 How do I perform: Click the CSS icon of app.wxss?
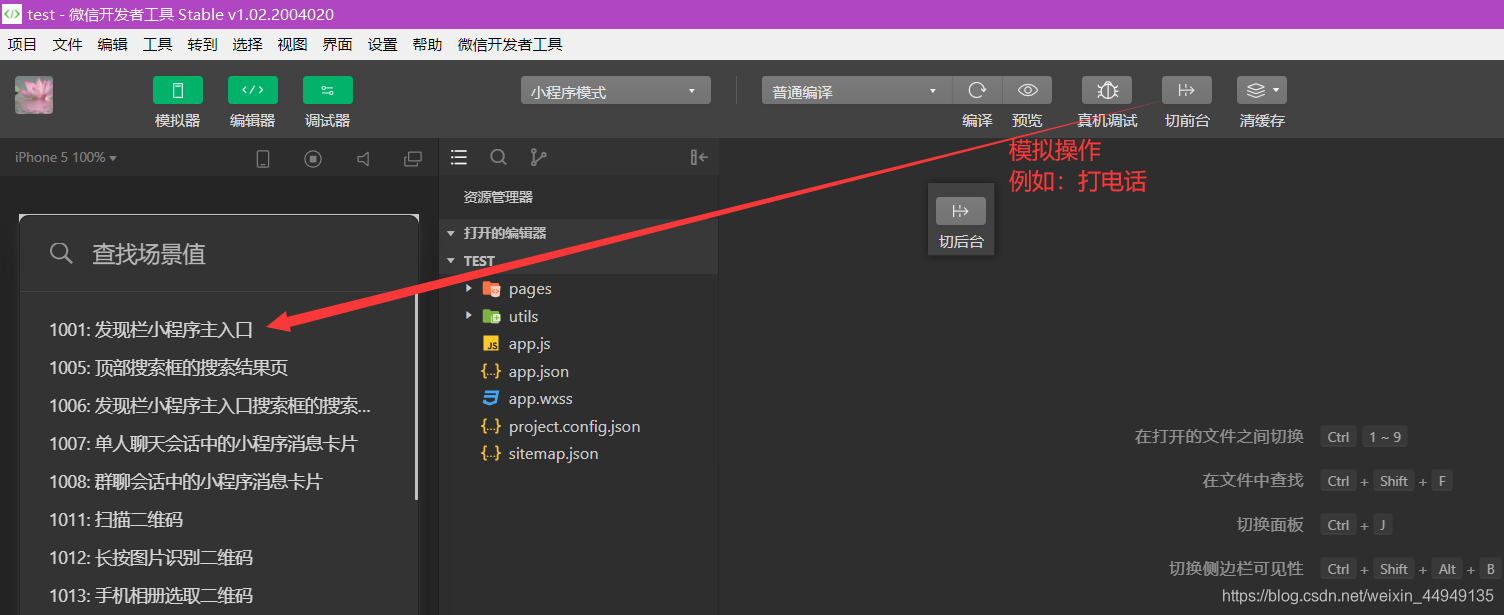pyautogui.click(x=491, y=398)
